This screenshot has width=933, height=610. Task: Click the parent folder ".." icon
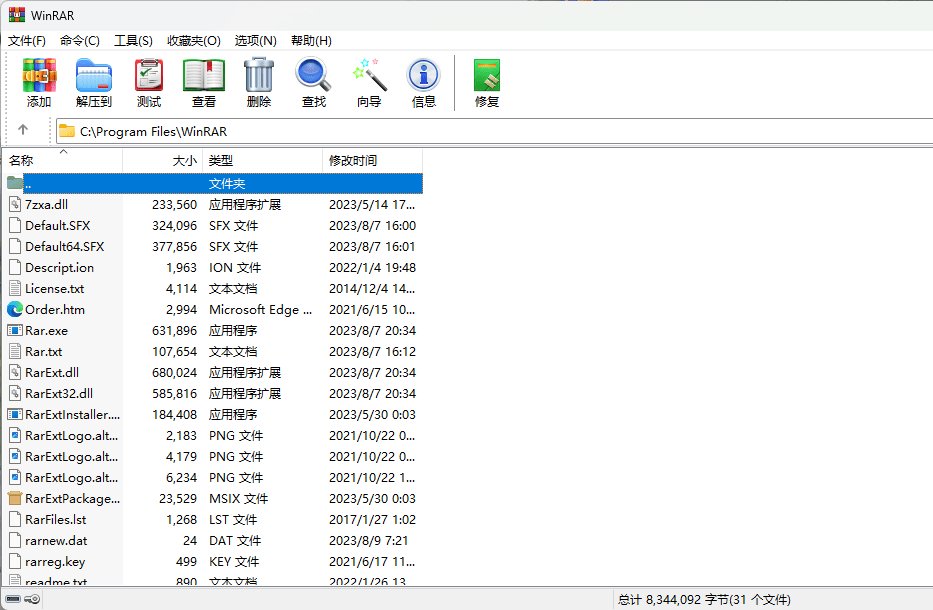point(15,183)
